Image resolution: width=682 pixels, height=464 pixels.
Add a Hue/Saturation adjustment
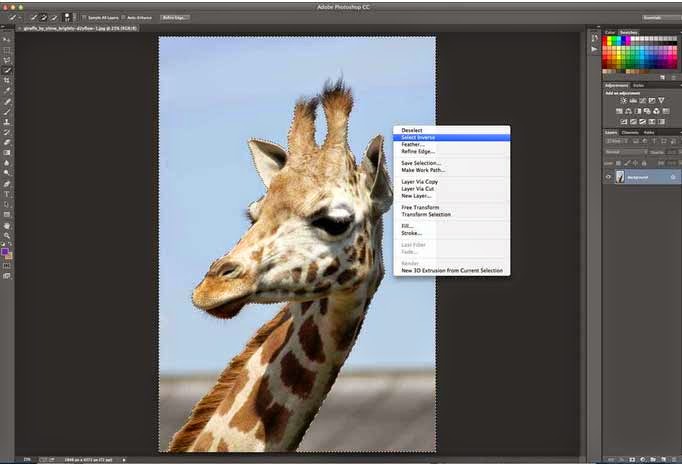(x=619, y=111)
